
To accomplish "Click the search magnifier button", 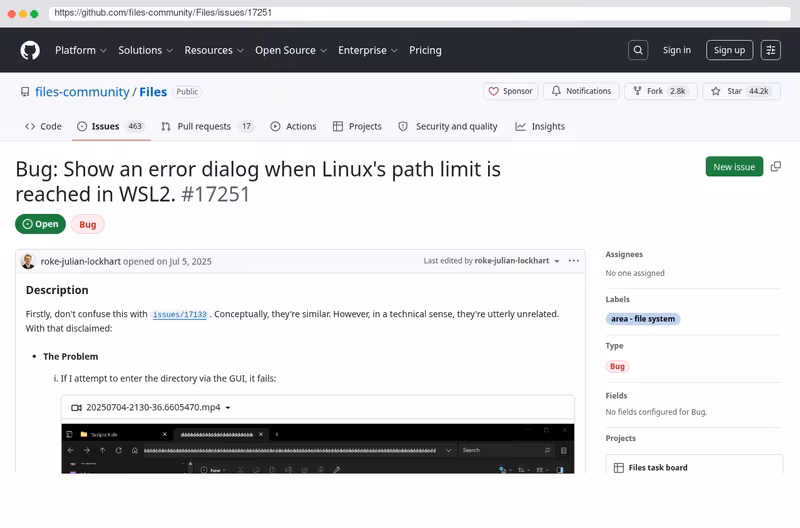I will [638, 50].
